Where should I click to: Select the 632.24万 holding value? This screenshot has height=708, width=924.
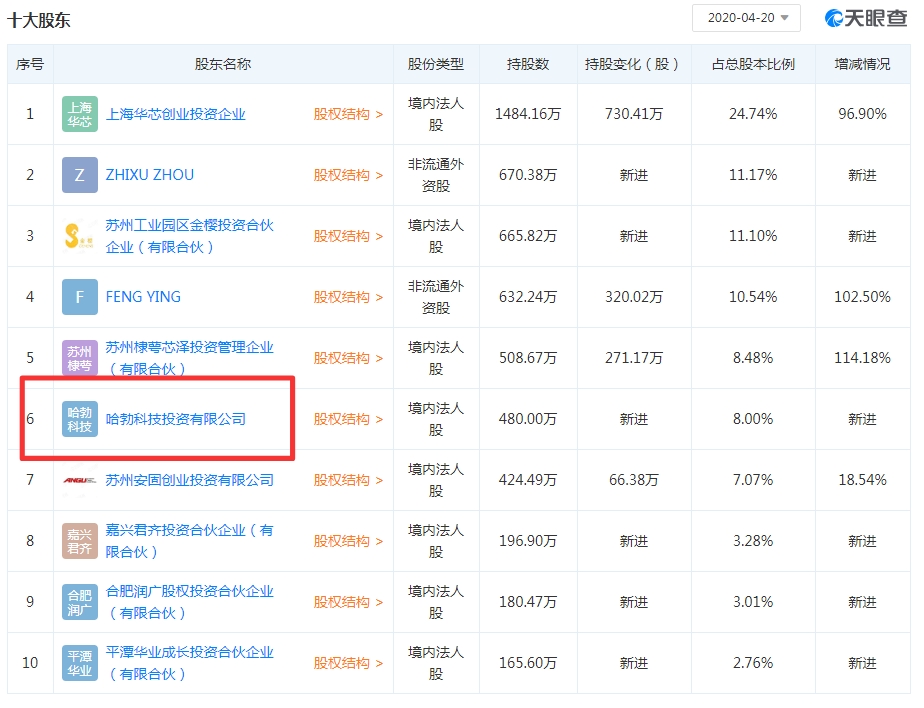(x=528, y=297)
